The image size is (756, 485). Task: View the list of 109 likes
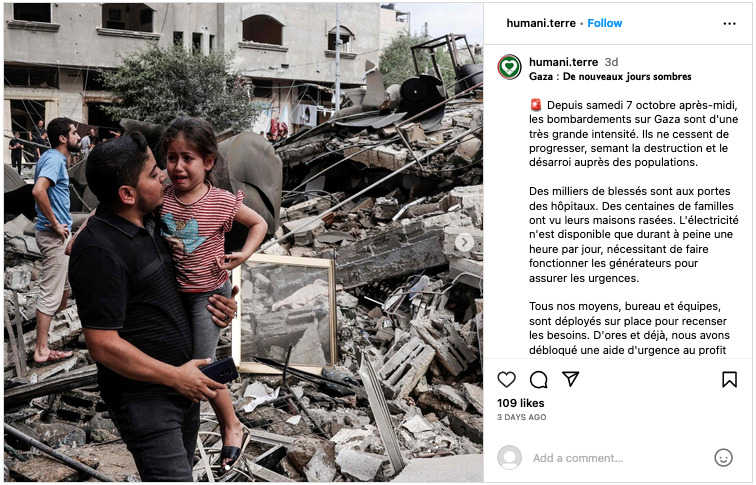tap(521, 403)
